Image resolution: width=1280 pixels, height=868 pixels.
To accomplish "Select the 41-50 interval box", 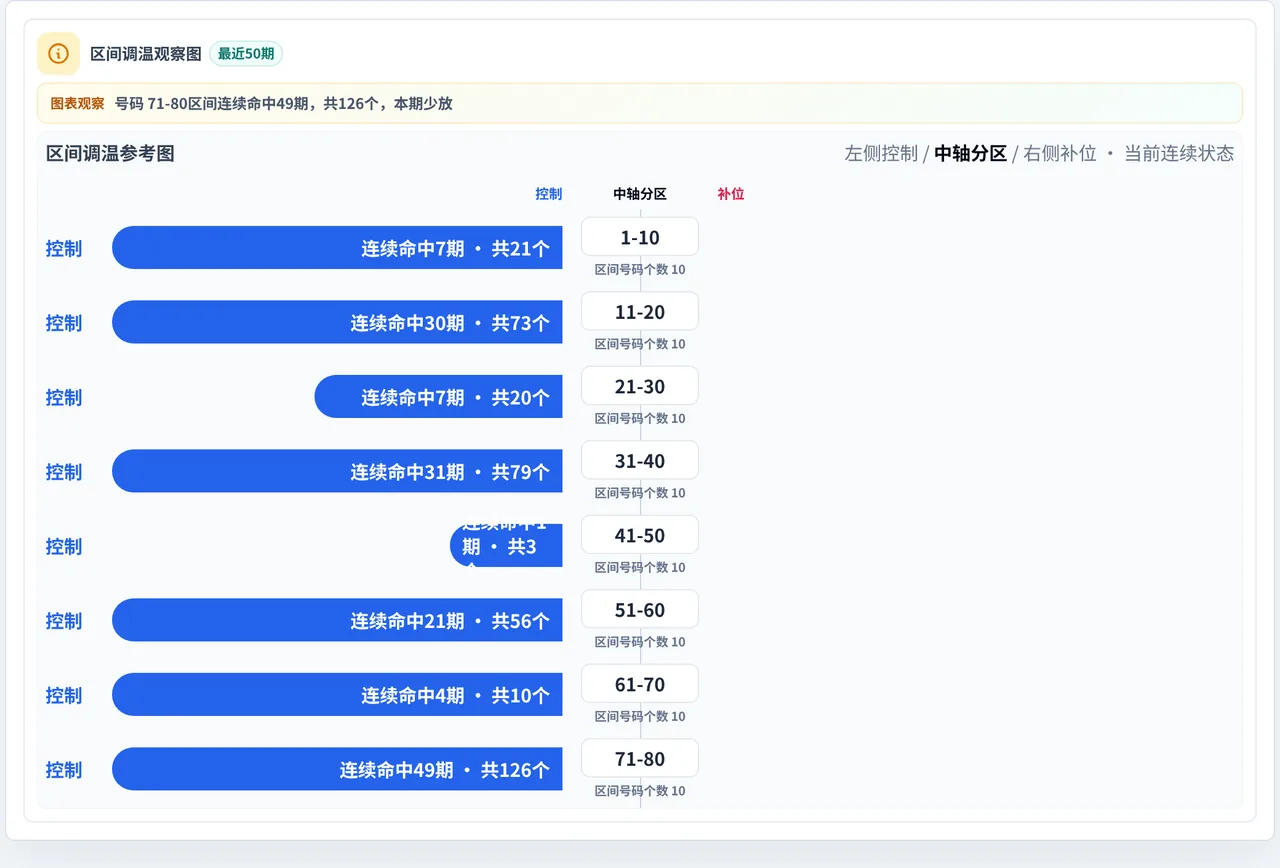I will click(x=640, y=535).
